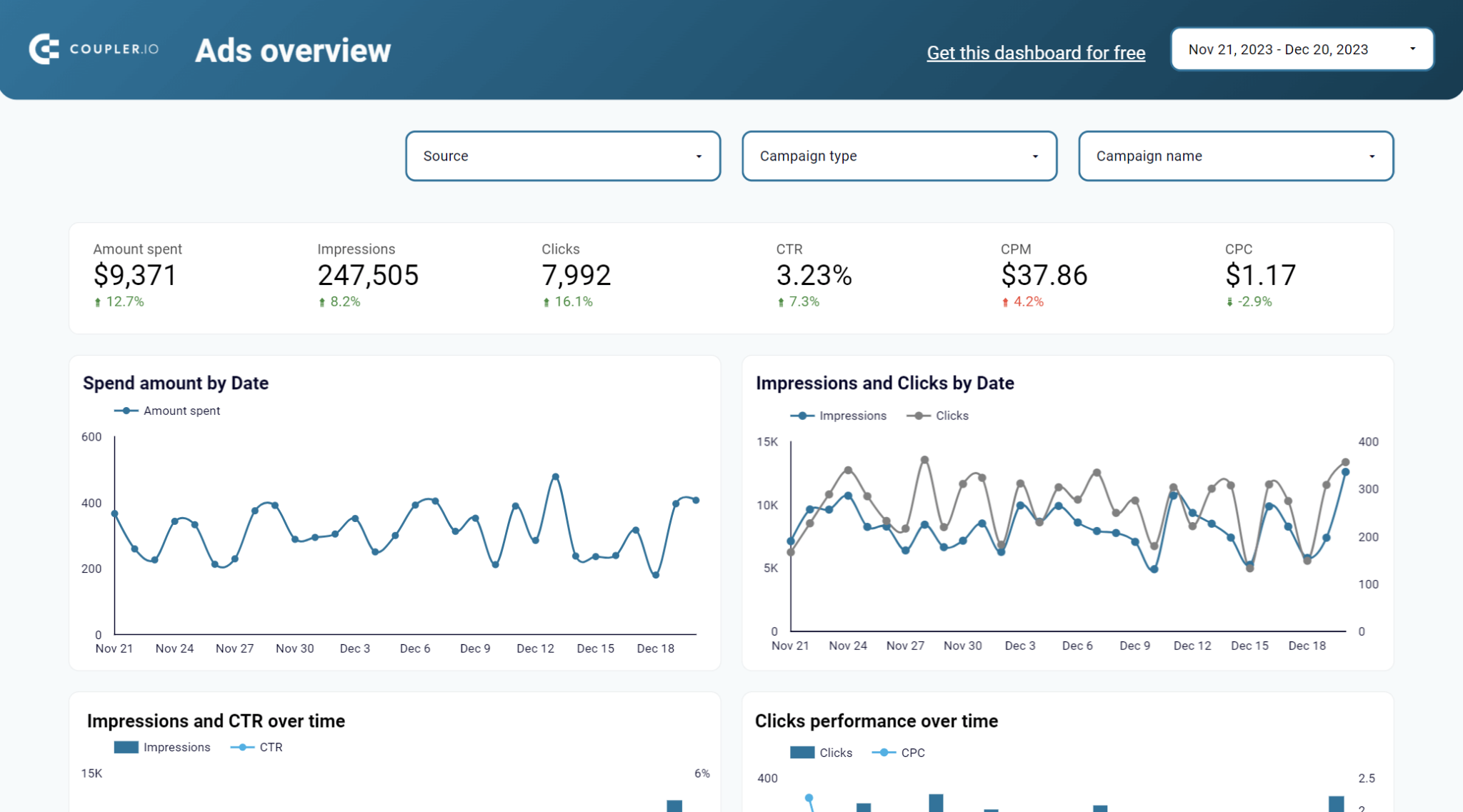Click the Ads overview title
Viewport: 1463px width, 812px height.
click(x=293, y=50)
